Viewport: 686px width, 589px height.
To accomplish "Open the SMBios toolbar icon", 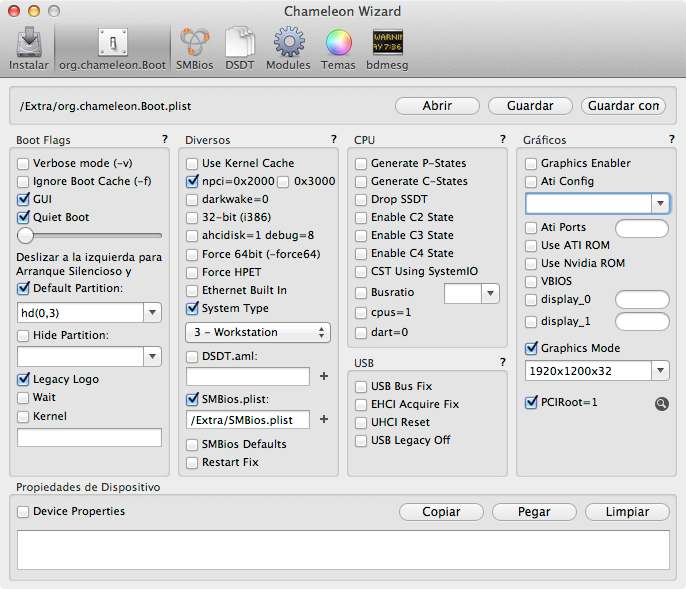I will [x=195, y=48].
